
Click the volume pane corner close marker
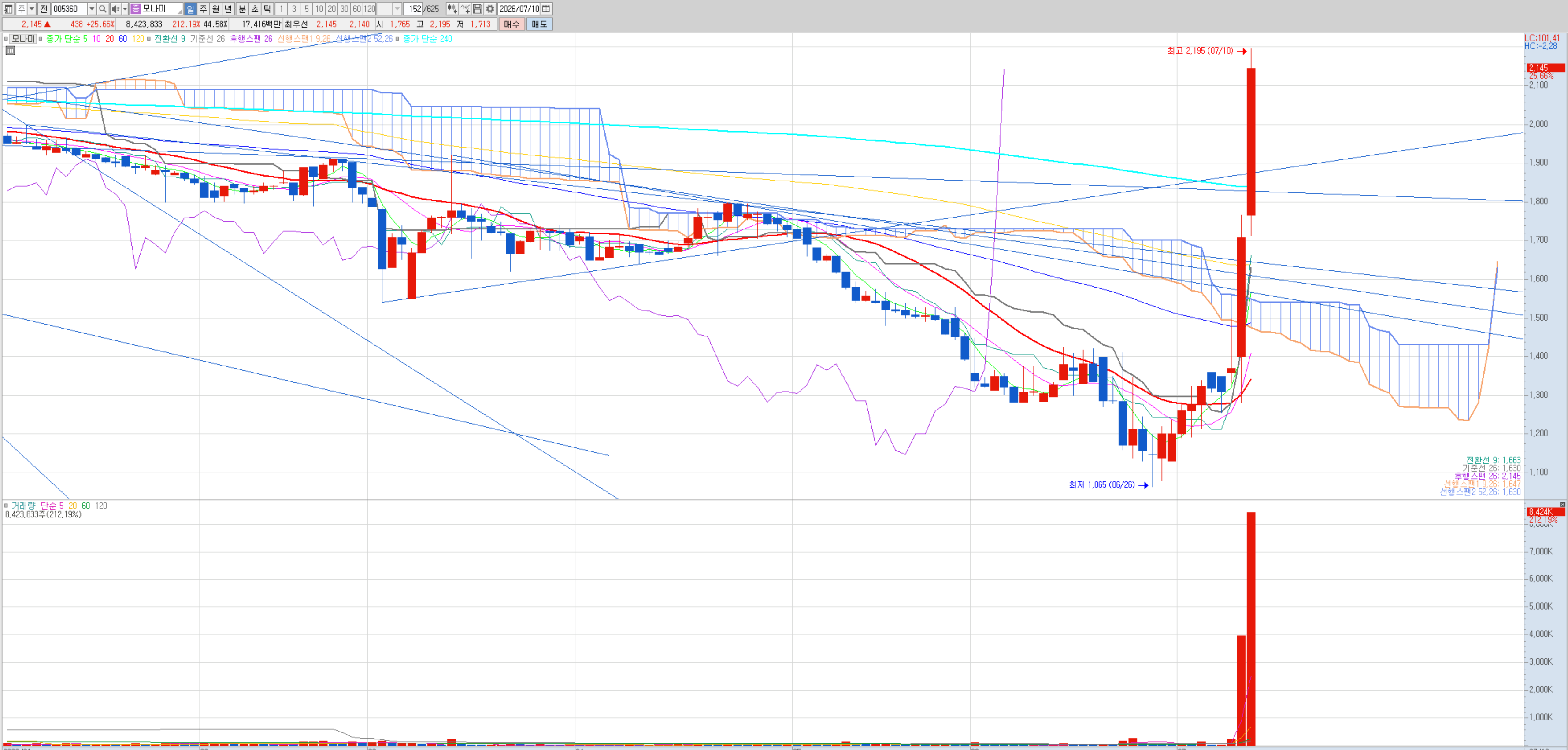[1562, 504]
